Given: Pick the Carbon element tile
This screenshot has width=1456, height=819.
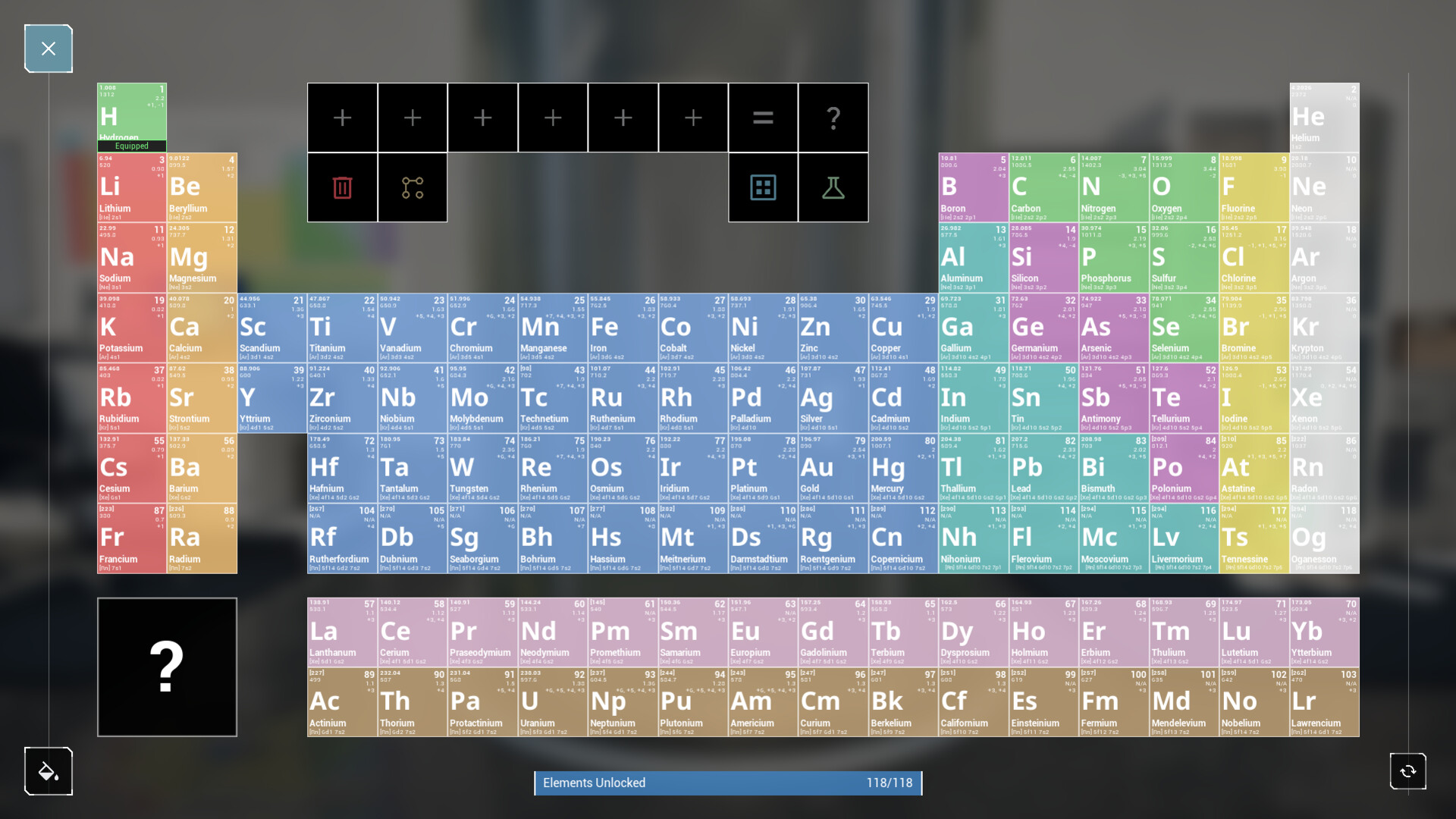Looking at the screenshot, I should click(1043, 187).
